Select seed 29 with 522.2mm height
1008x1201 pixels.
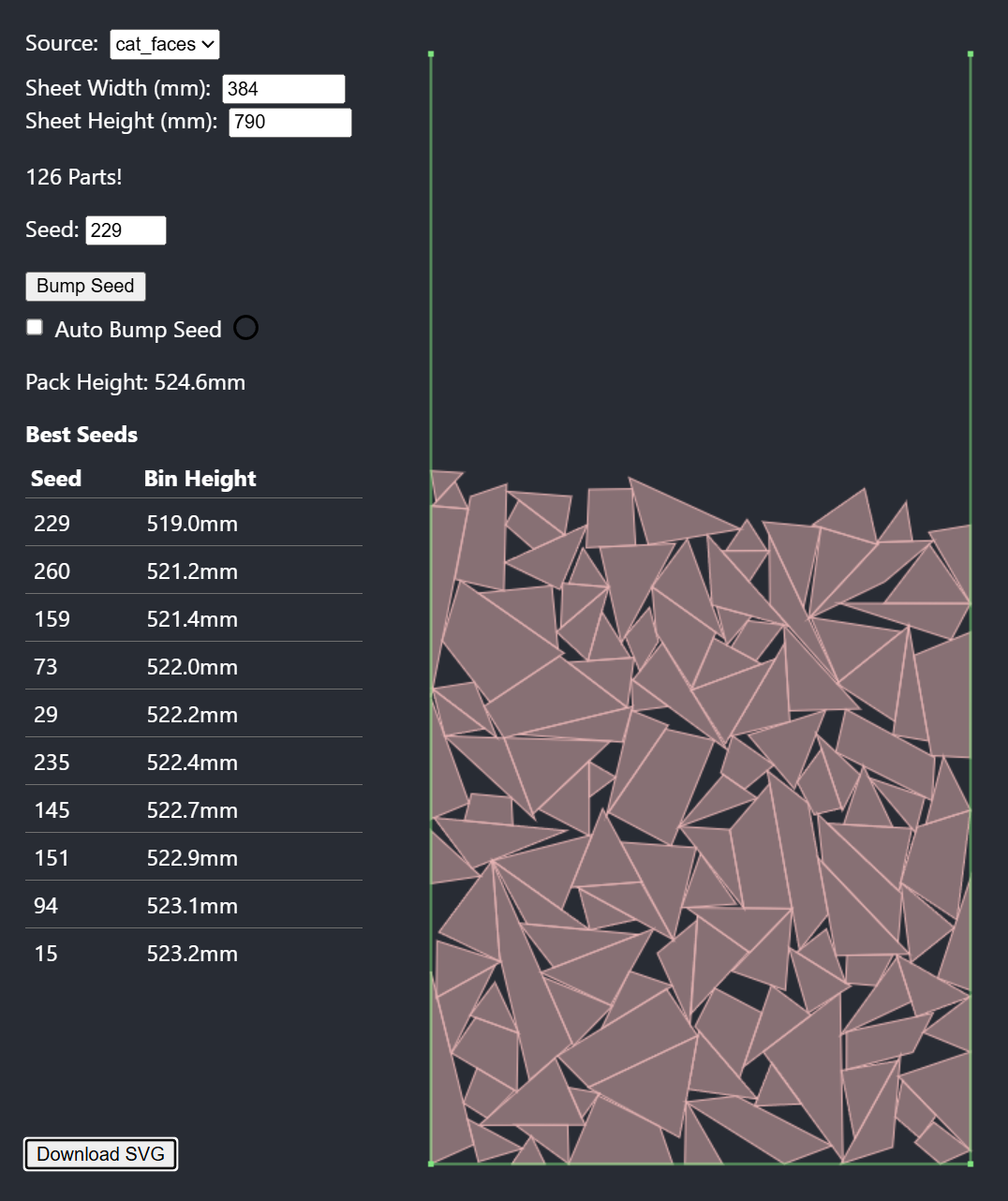point(194,714)
